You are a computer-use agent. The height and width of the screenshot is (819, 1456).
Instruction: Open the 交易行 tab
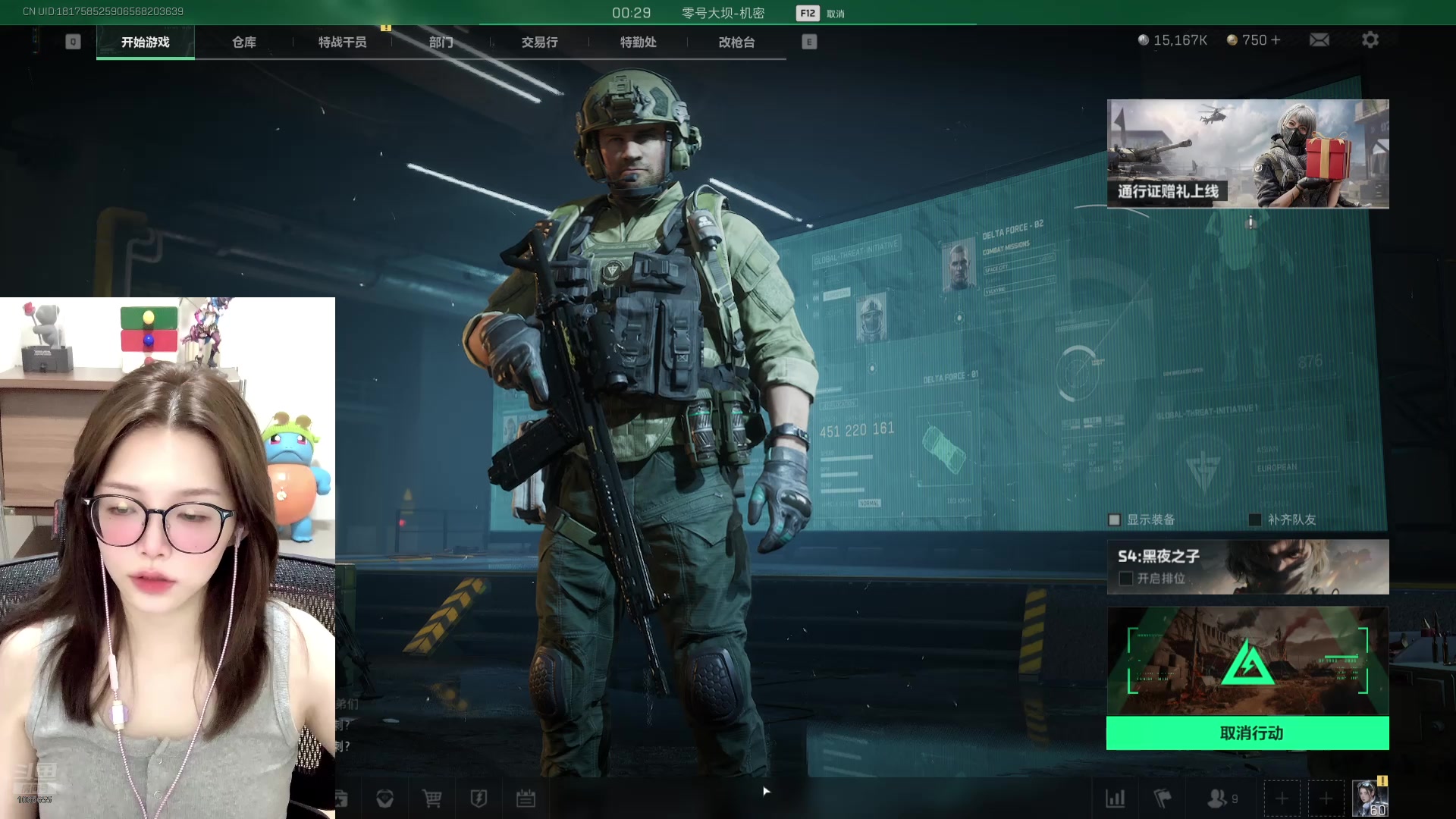540,42
